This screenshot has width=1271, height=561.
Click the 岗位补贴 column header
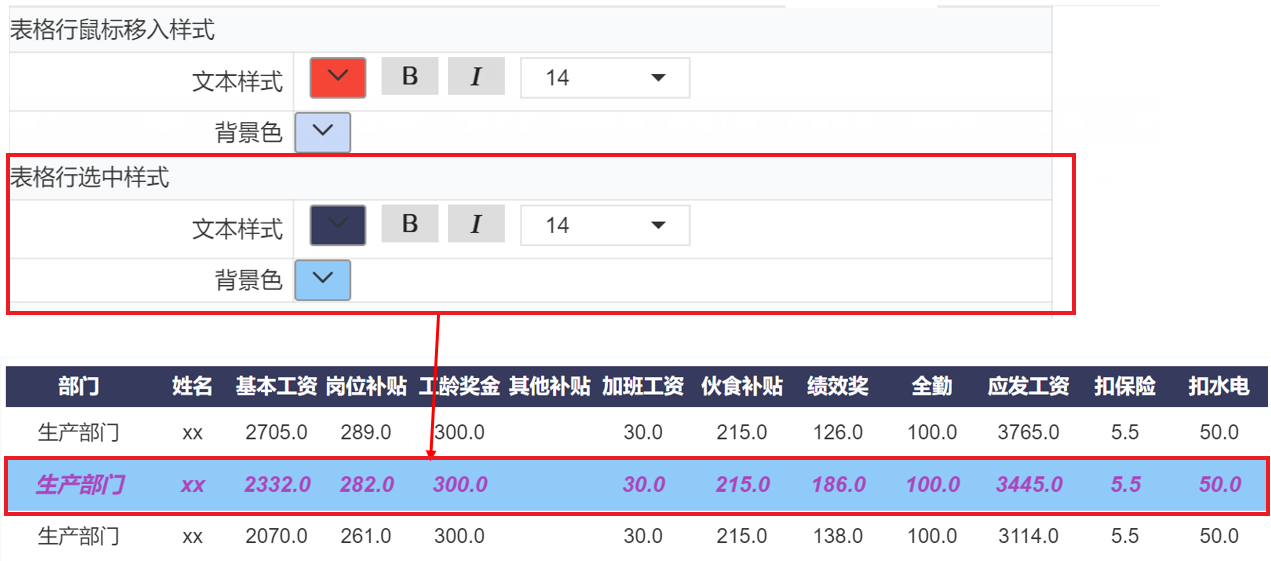[366, 386]
